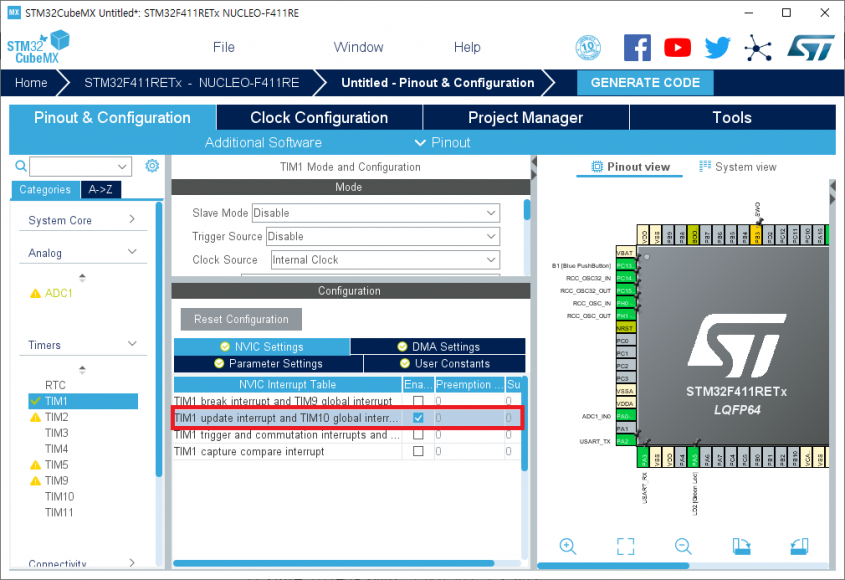Open the Clock Source dropdown
The width and height of the screenshot is (845, 580).
385,260
